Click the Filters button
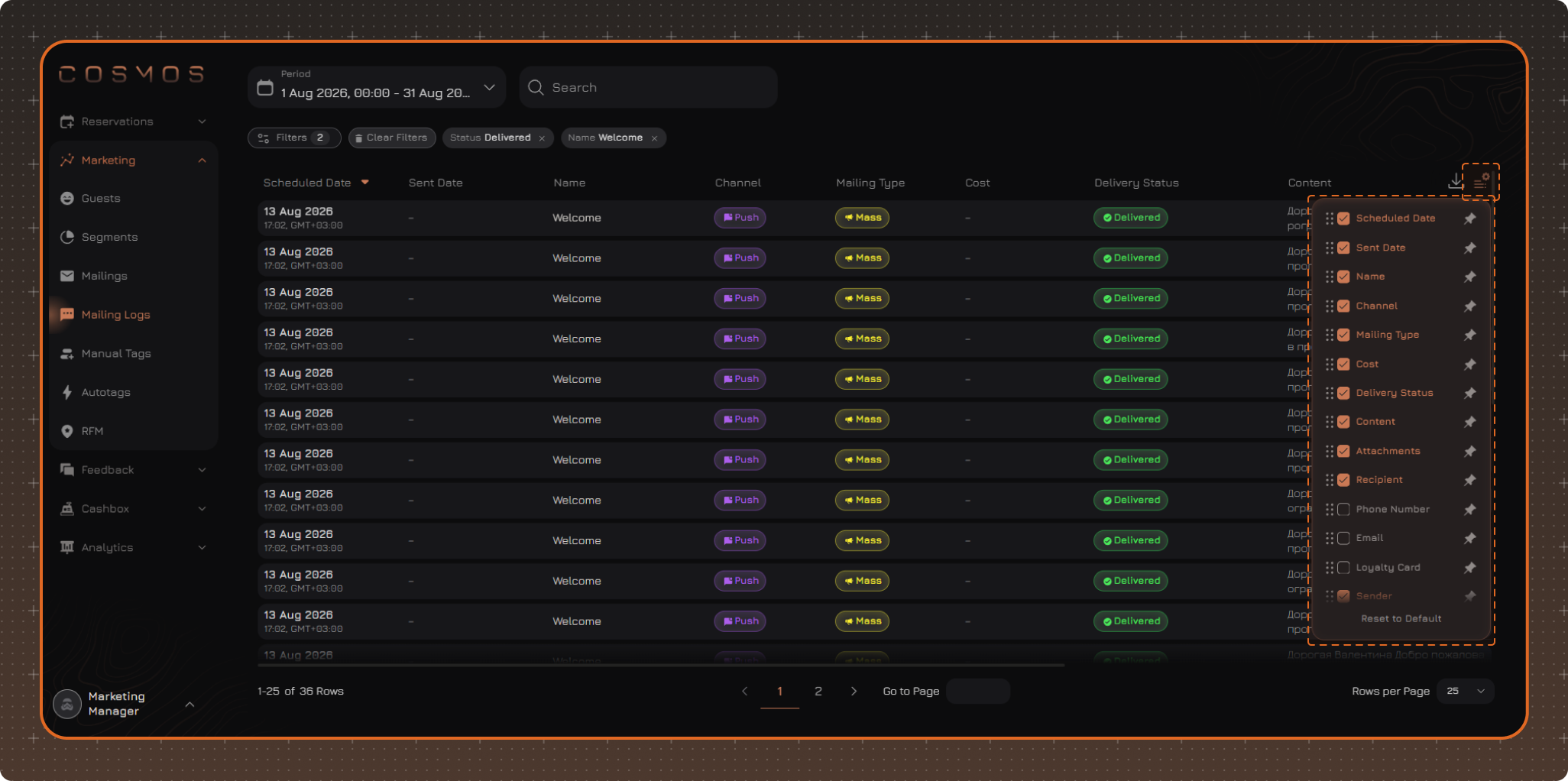The width and height of the screenshot is (1568, 781). tap(294, 138)
